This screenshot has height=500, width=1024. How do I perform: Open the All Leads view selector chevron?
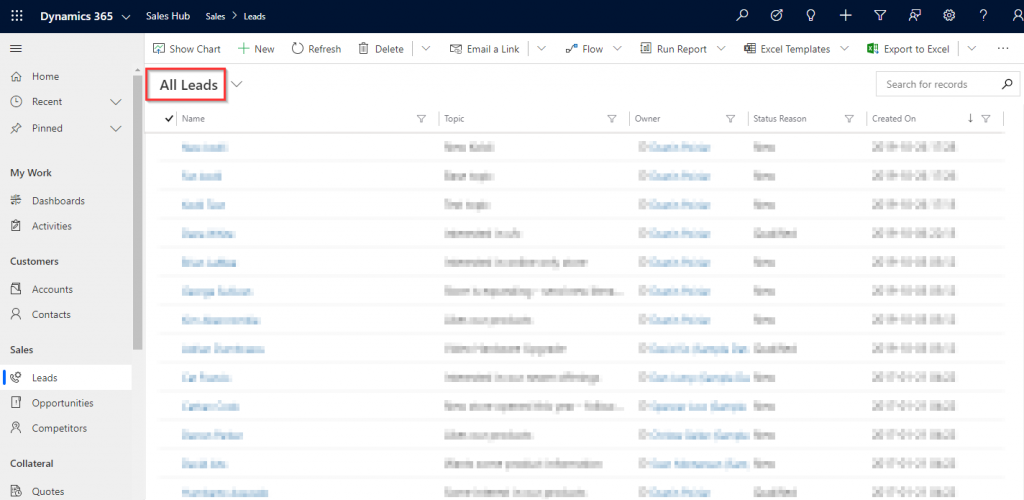(x=236, y=84)
